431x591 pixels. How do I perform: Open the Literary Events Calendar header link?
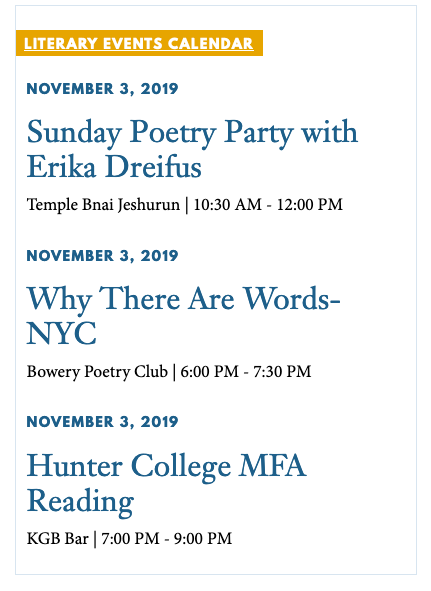(x=139, y=43)
